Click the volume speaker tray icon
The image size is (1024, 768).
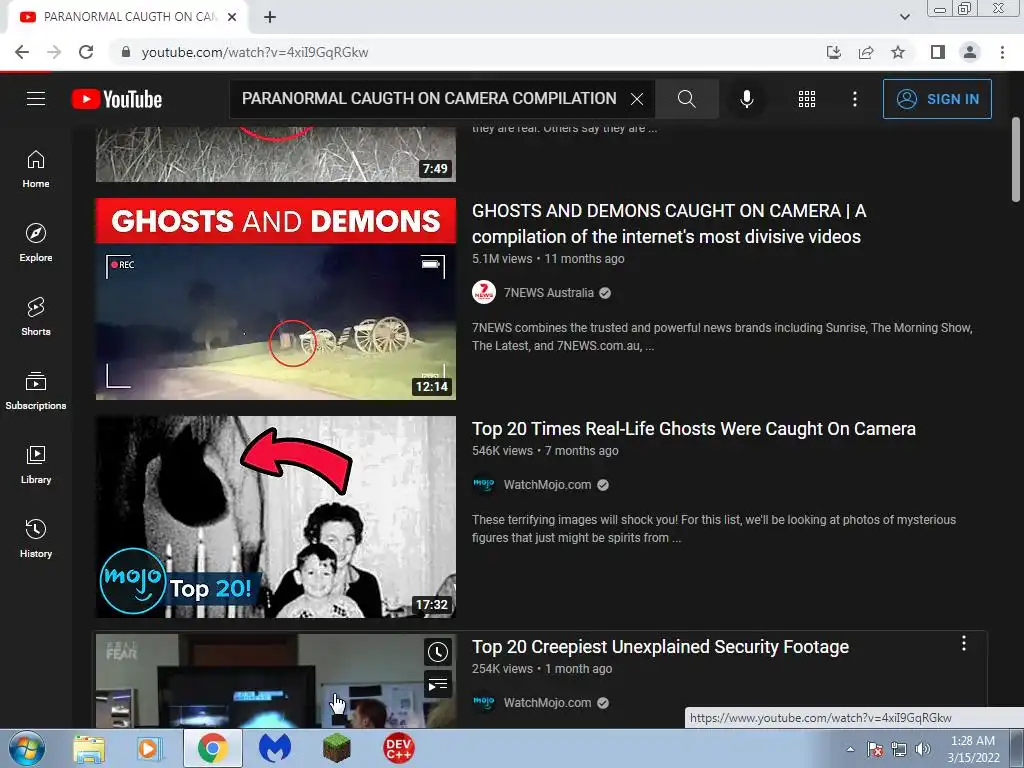click(x=923, y=749)
